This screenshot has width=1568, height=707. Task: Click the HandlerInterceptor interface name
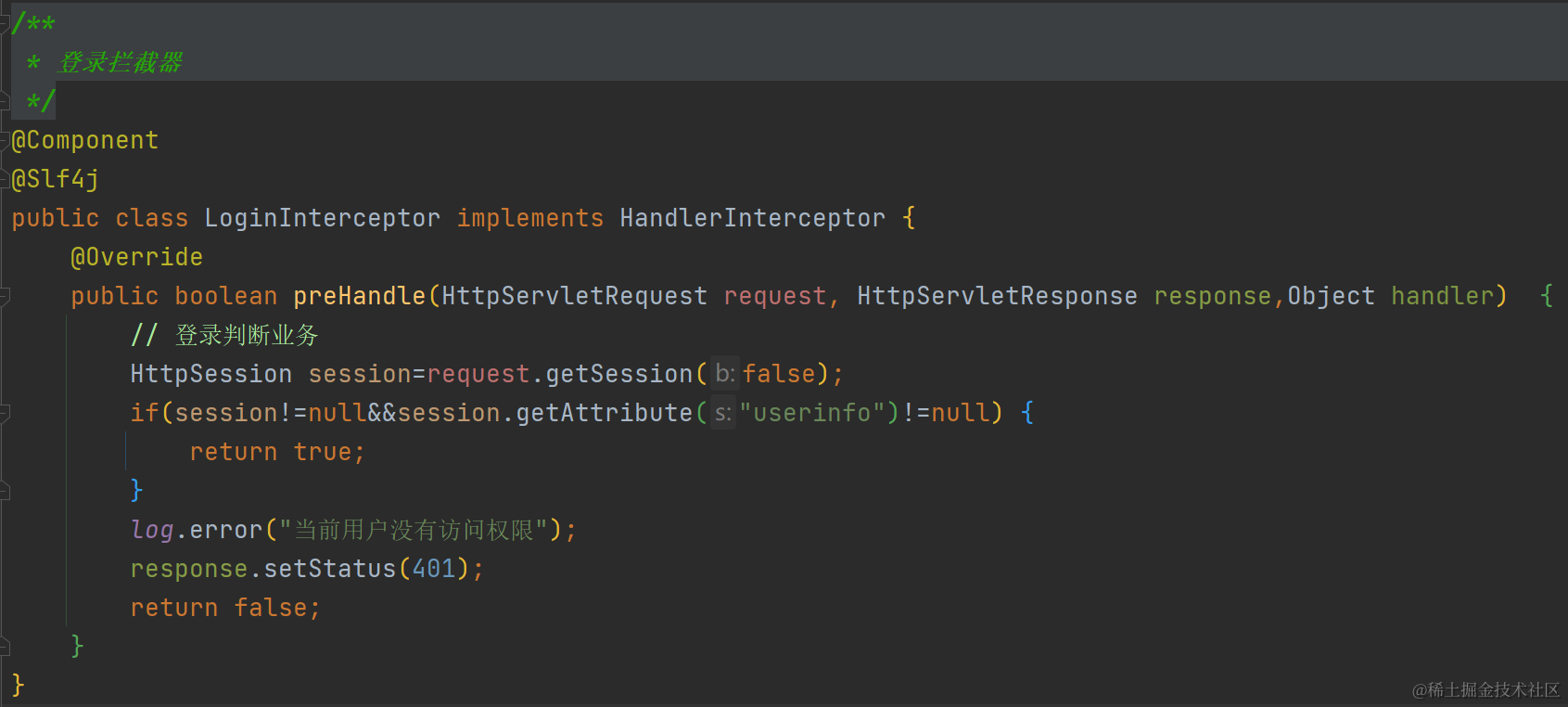pyautogui.click(x=753, y=218)
